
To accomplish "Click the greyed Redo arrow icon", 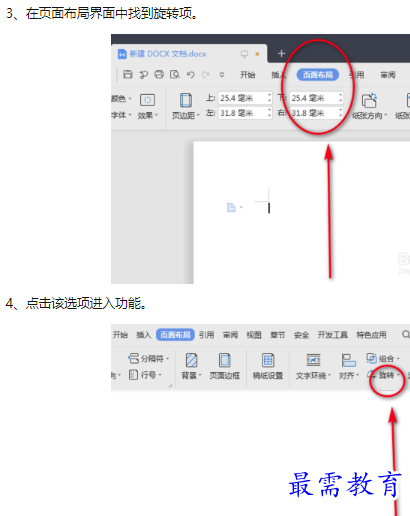I will click(206, 74).
